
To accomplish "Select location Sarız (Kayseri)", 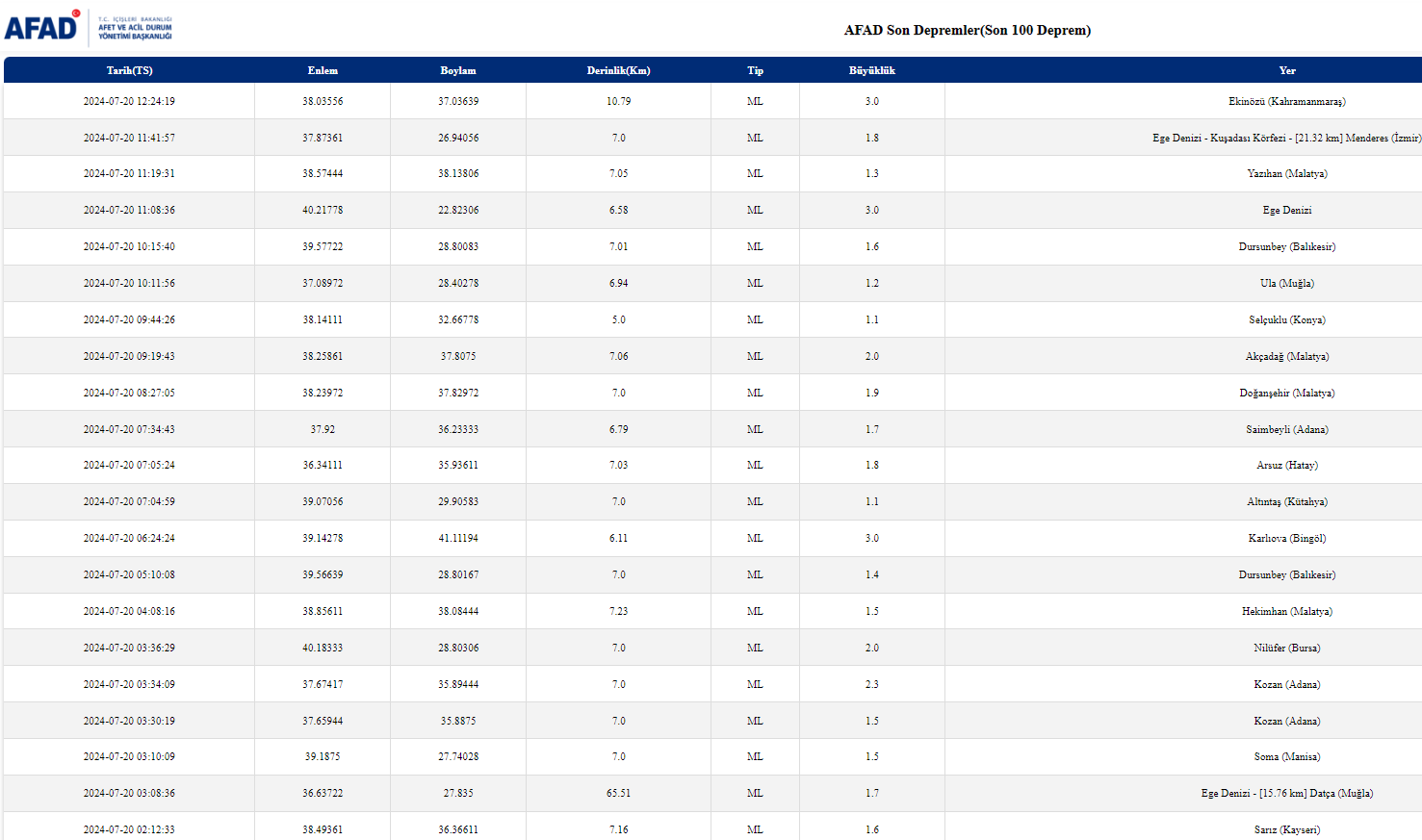I will (1287, 829).
